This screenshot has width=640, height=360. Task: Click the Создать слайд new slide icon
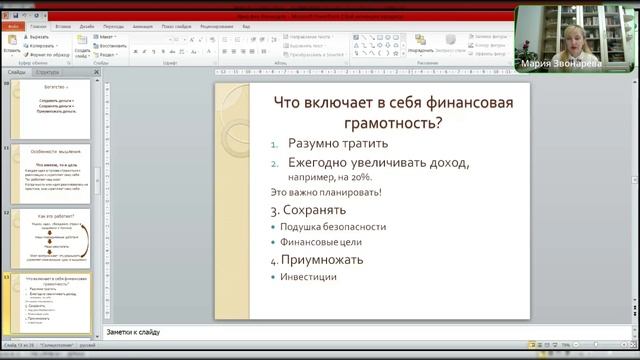pyautogui.click(x=82, y=40)
